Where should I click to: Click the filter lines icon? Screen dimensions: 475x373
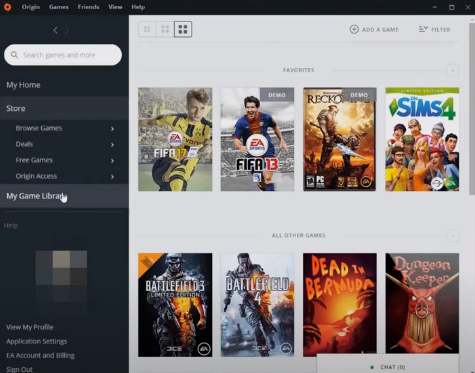pyautogui.click(x=423, y=29)
